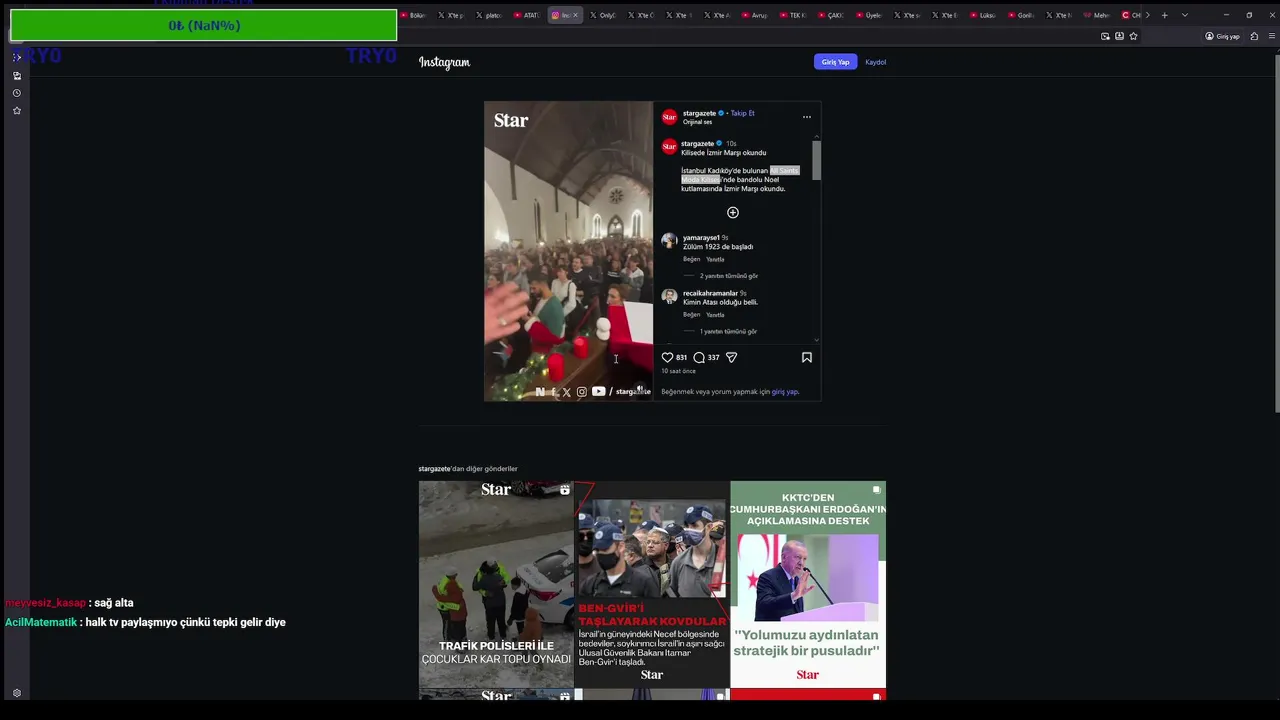Click the church video to play or pause
The height and width of the screenshot is (720, 1280).
click(x=569, y=251)
